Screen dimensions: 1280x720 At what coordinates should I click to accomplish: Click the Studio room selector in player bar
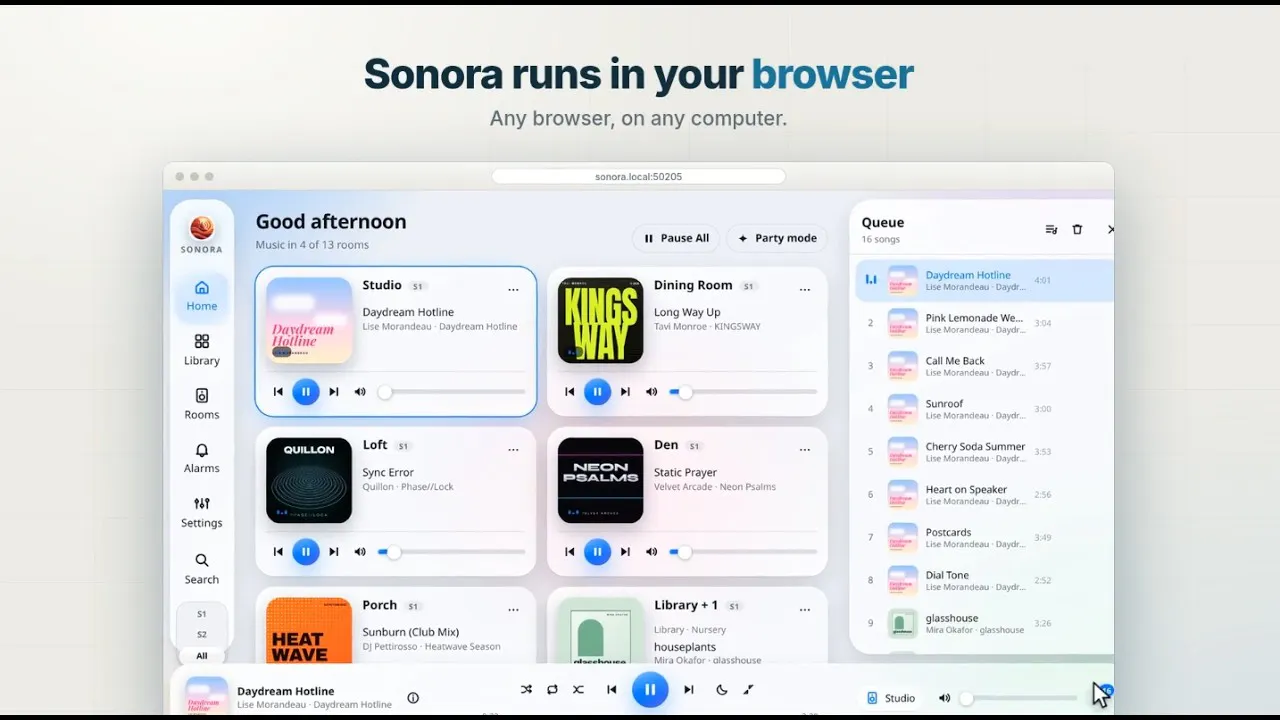click(891, 698)
